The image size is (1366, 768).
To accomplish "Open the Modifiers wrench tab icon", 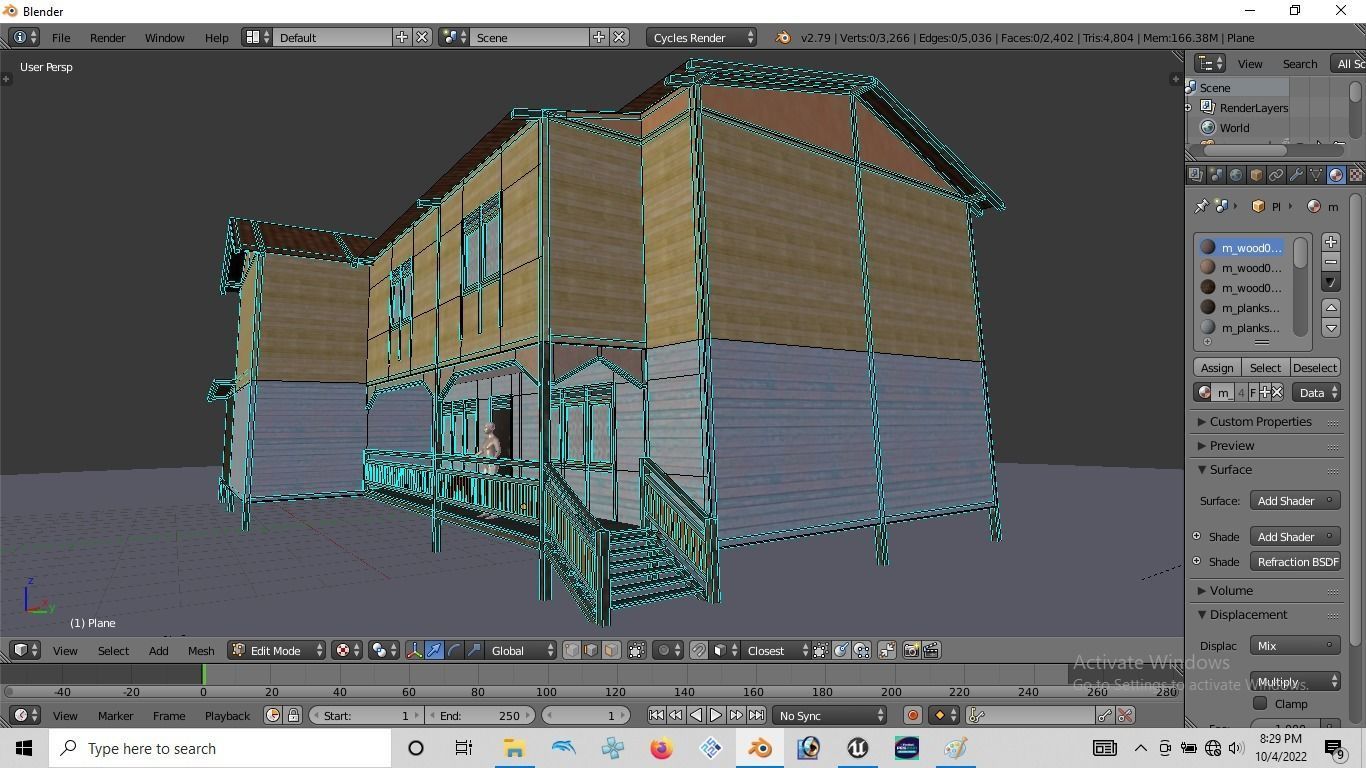I will pos(1296,175).
